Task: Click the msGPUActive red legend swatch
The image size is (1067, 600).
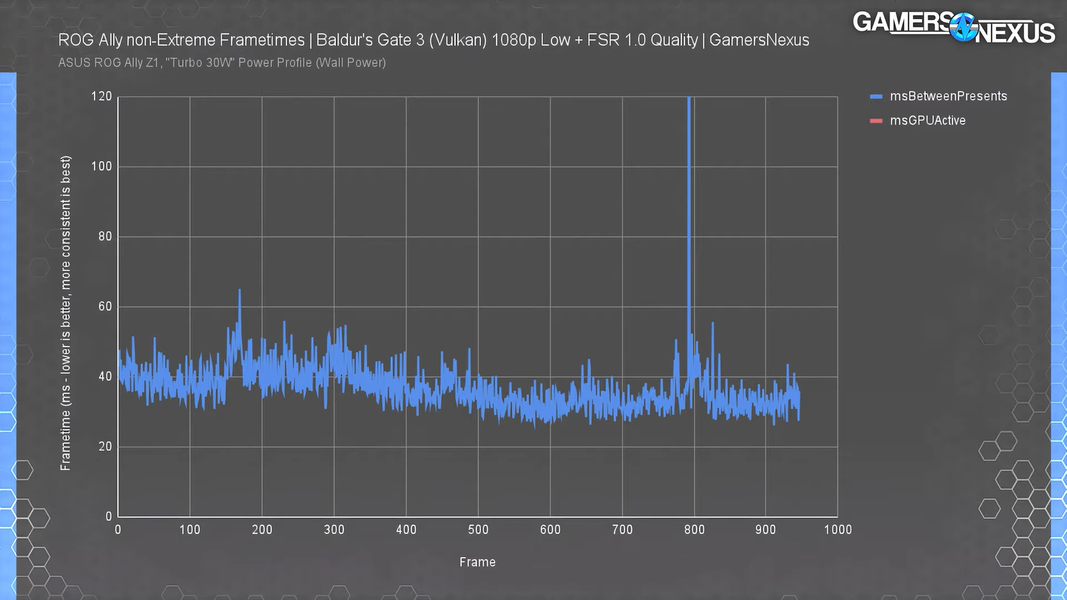Action: point(876,120)
